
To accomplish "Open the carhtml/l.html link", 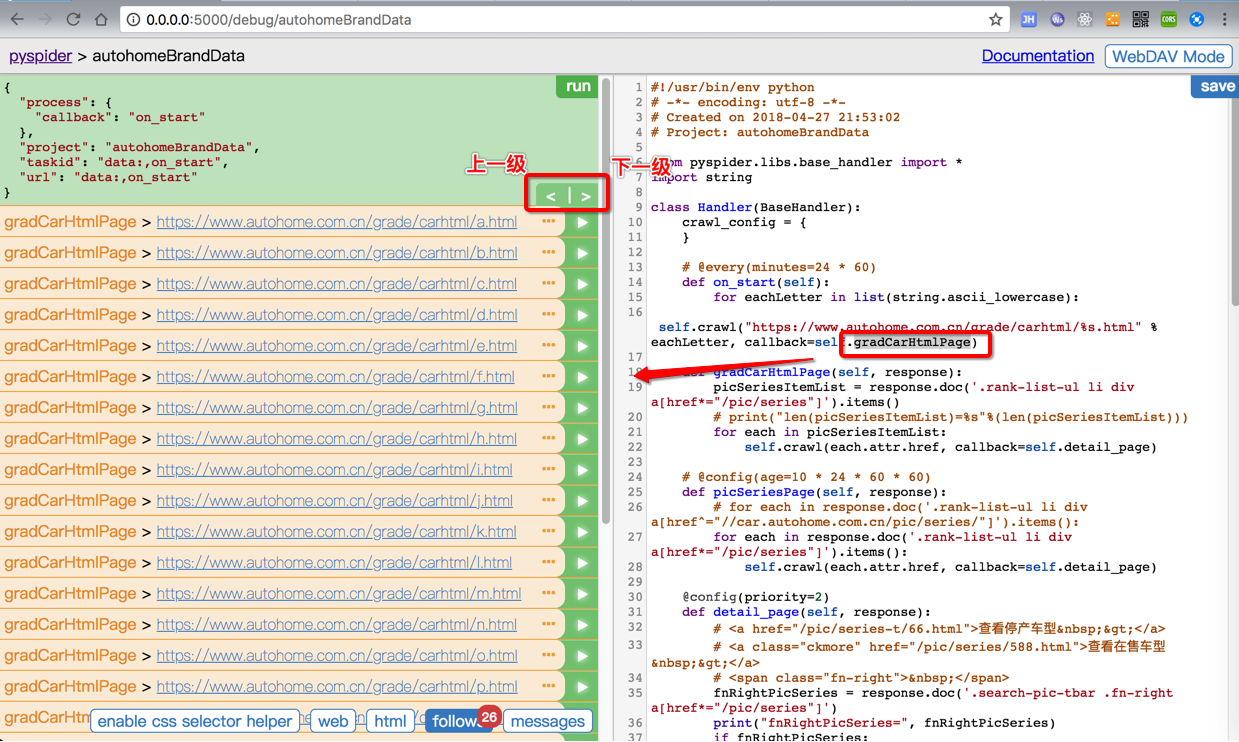I will (x=334, y=563).
